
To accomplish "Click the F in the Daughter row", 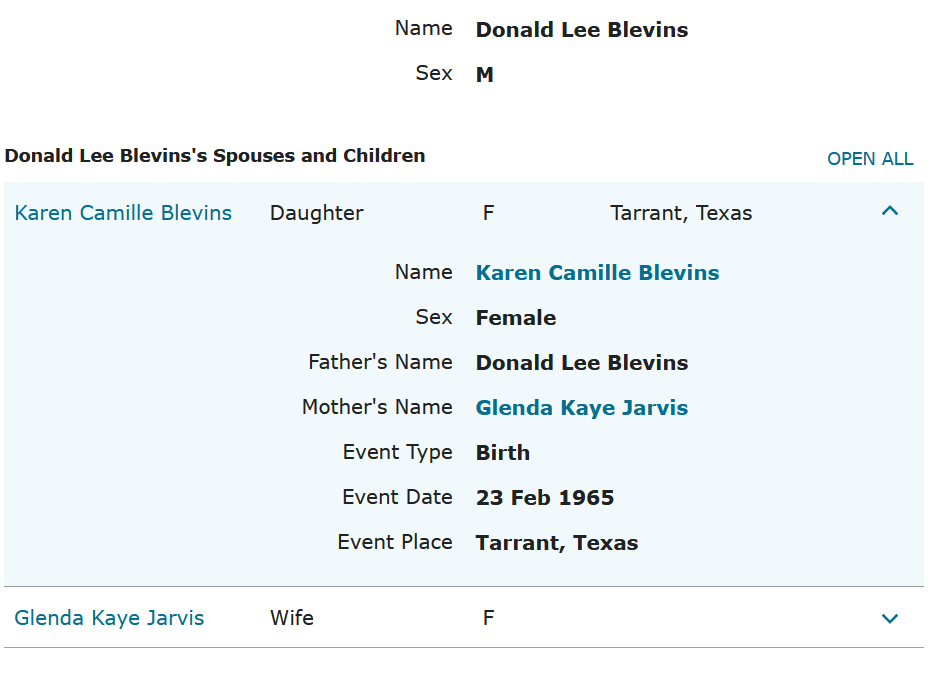I will [x=489, y=213].
